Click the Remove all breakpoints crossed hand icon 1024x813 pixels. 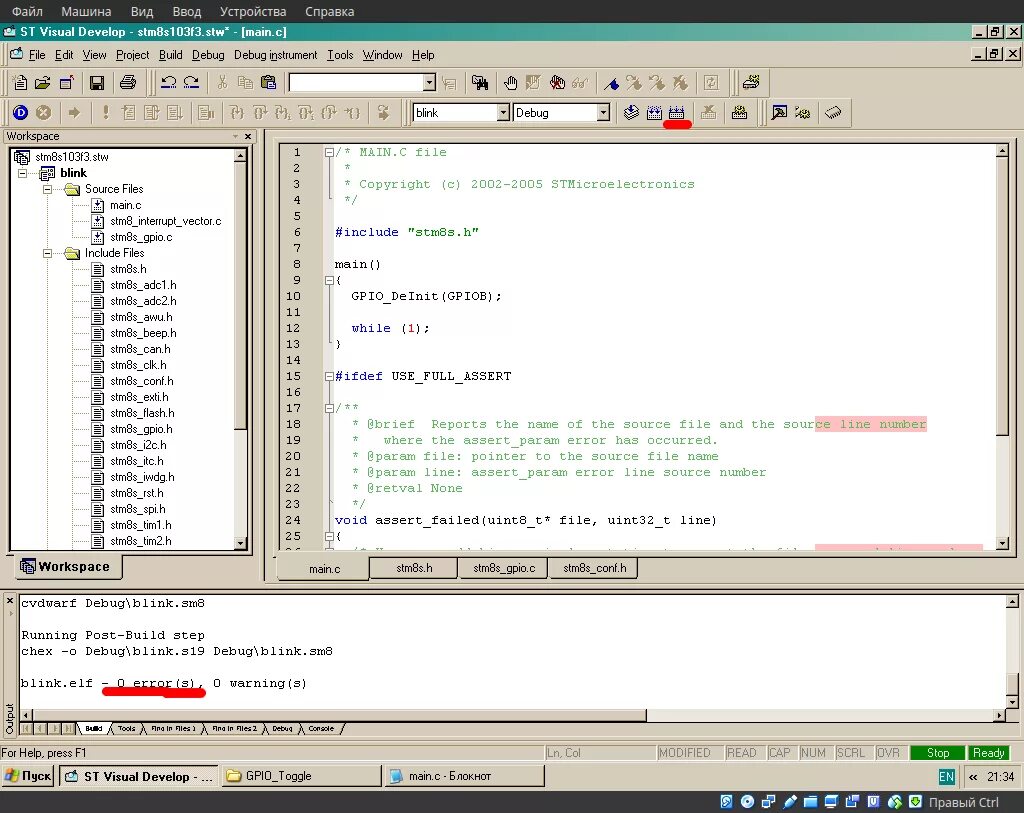[x=557, y=82]
